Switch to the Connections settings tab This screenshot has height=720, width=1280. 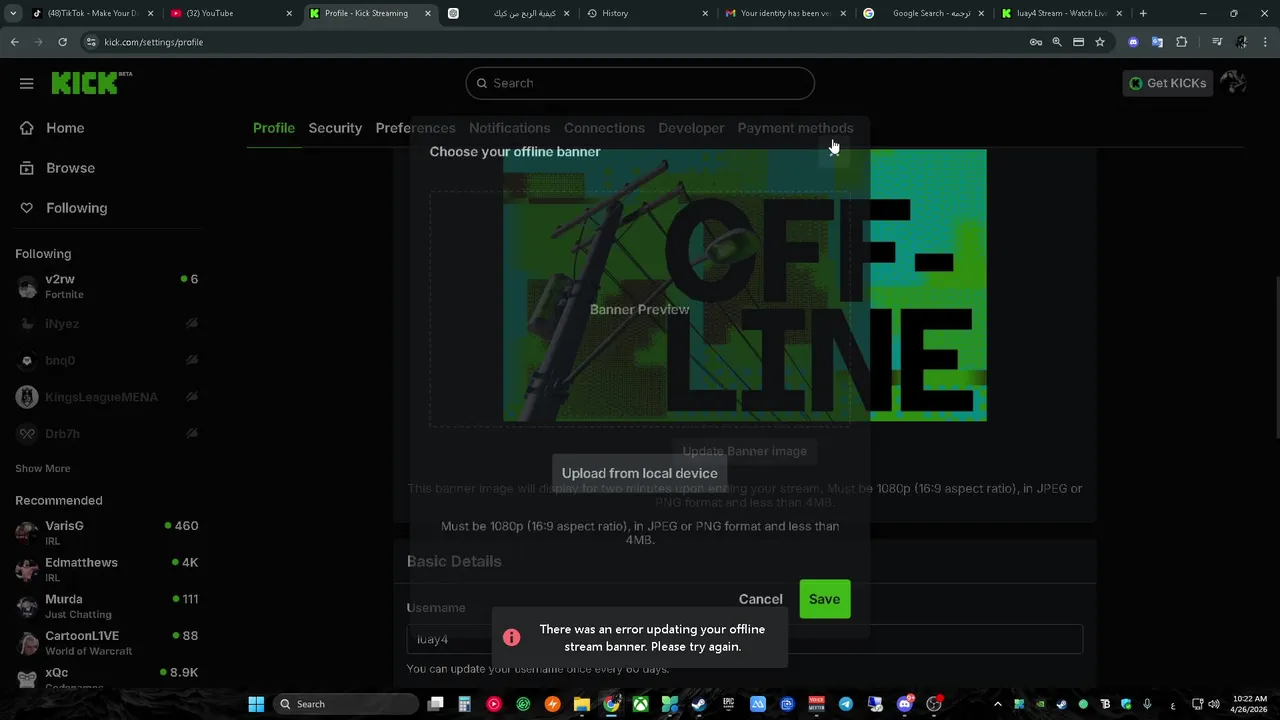[x=604, y=128]
